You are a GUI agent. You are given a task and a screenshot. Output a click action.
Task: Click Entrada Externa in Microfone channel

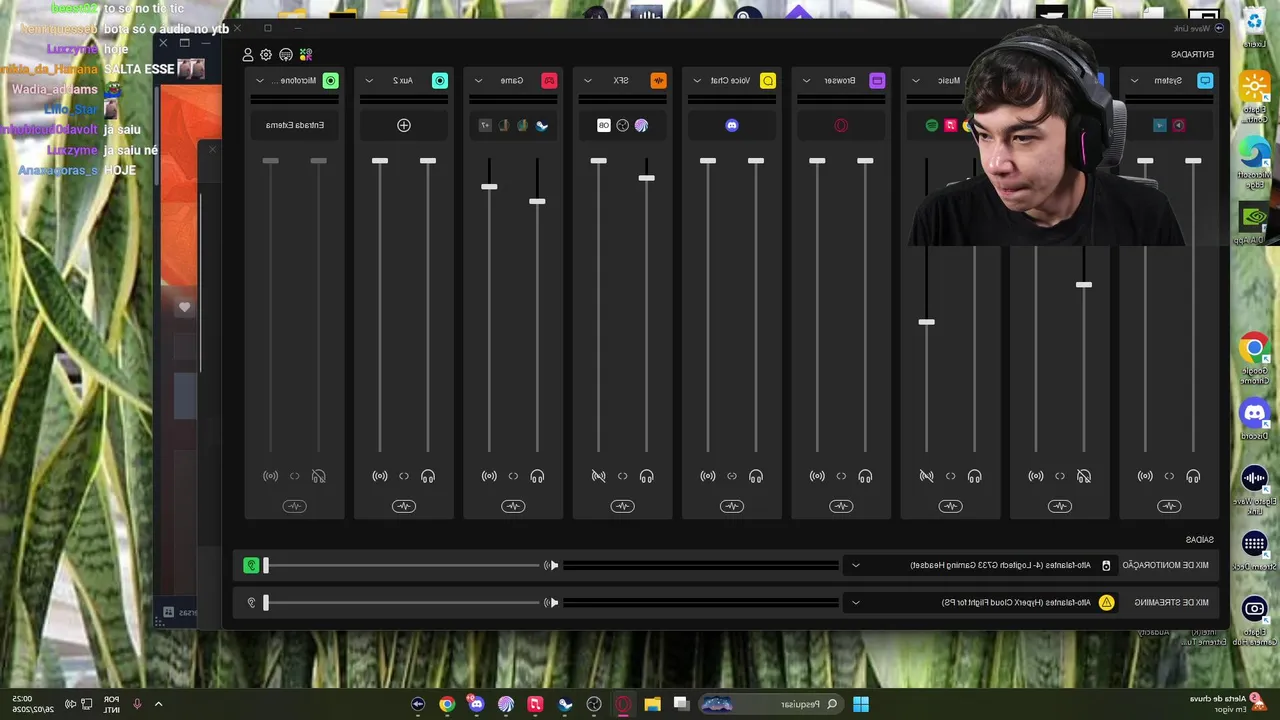295,125
